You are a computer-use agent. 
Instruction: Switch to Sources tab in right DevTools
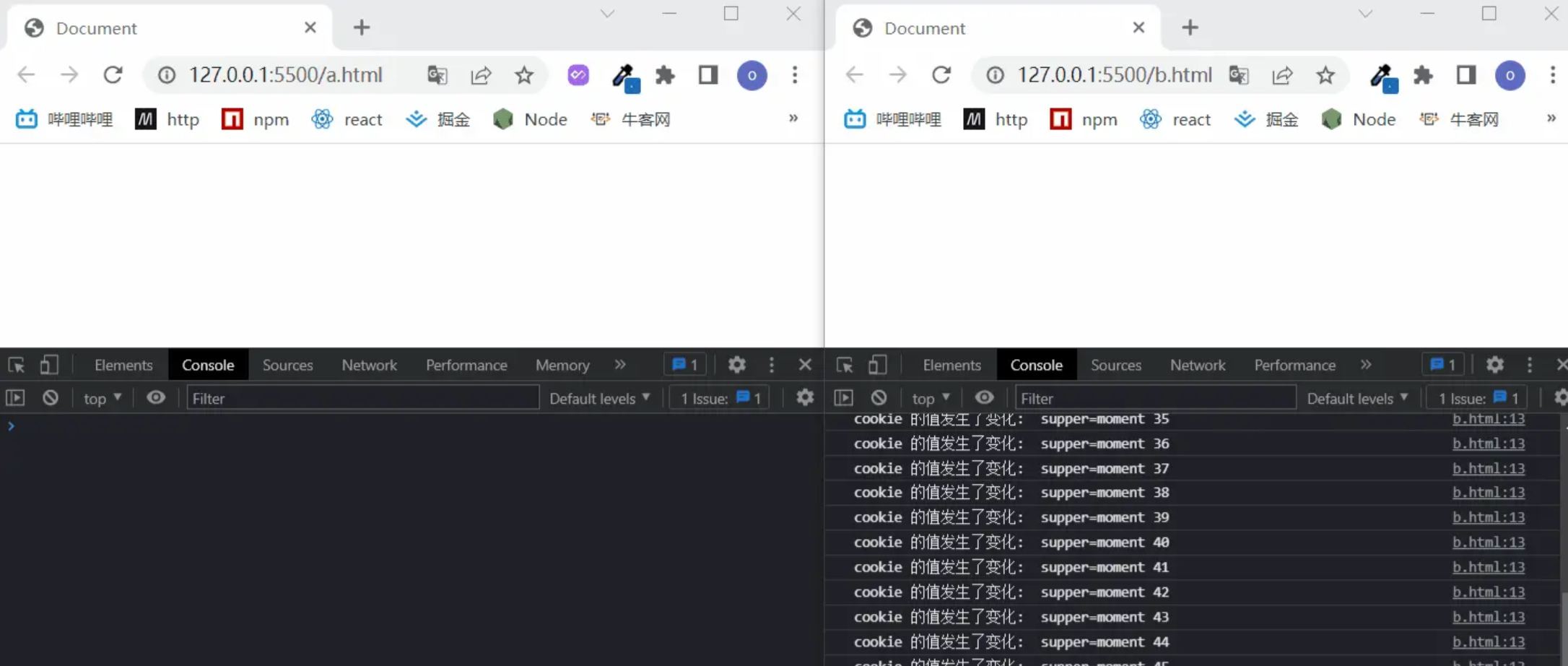(x=1115, y=366)
